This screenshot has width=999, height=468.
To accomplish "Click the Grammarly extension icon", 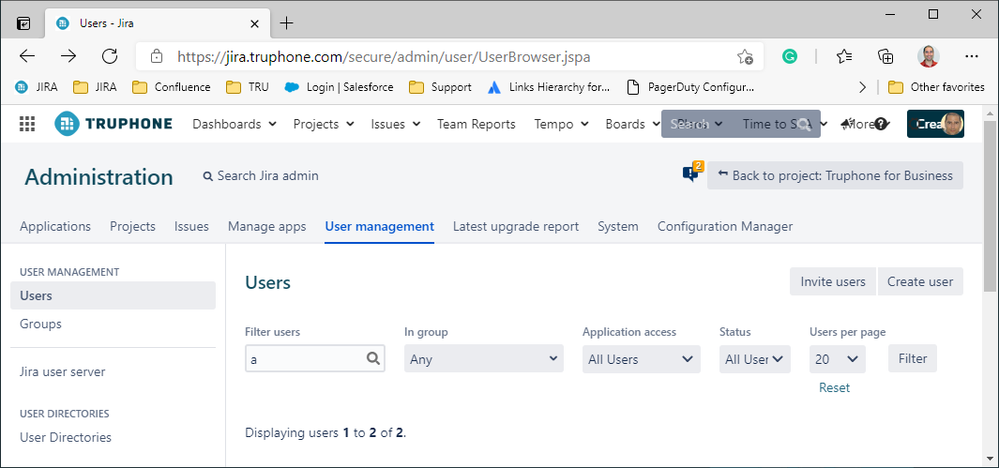I will tap(789, 57).
